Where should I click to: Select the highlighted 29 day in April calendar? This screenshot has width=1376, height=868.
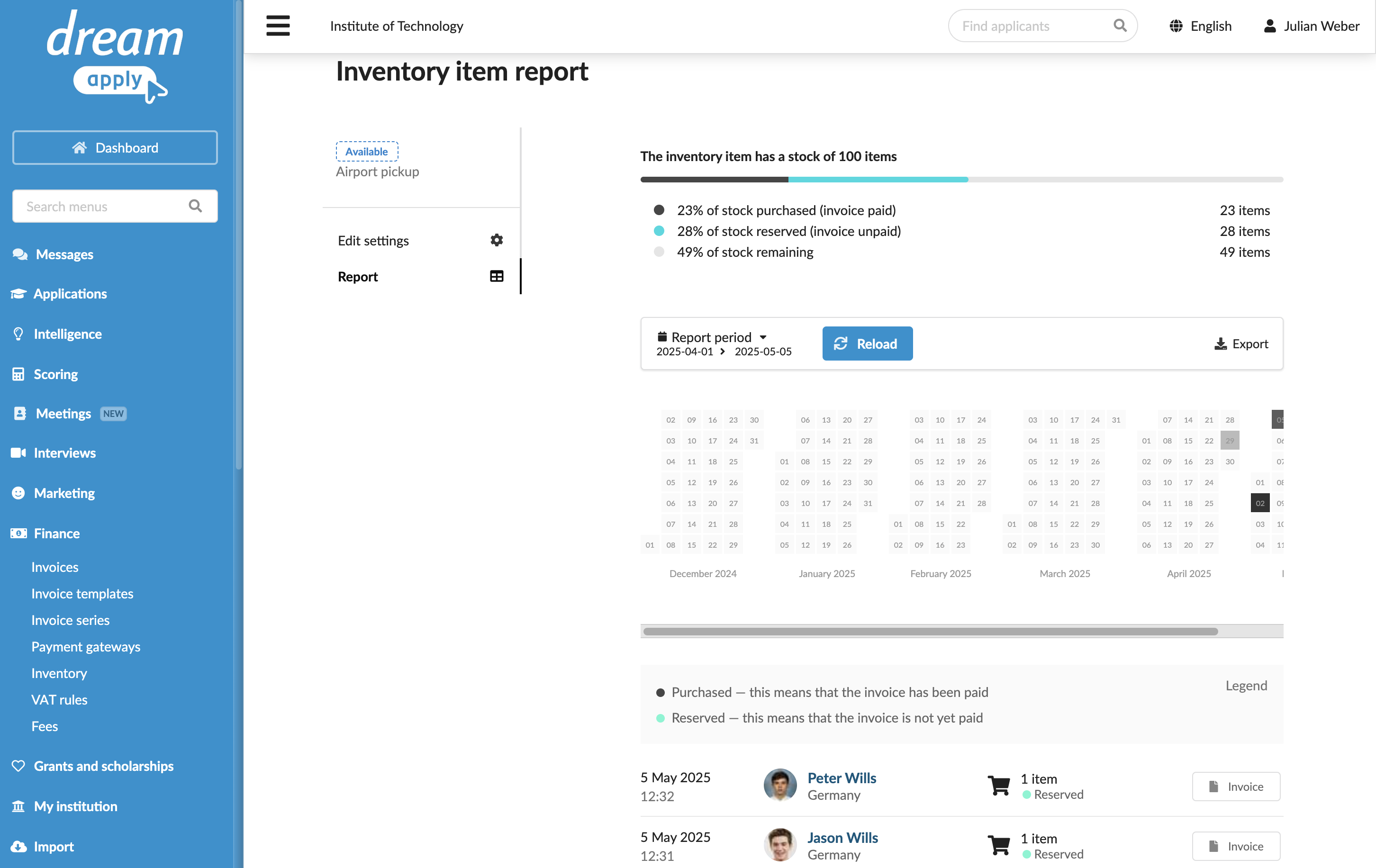click(1230, 441)
